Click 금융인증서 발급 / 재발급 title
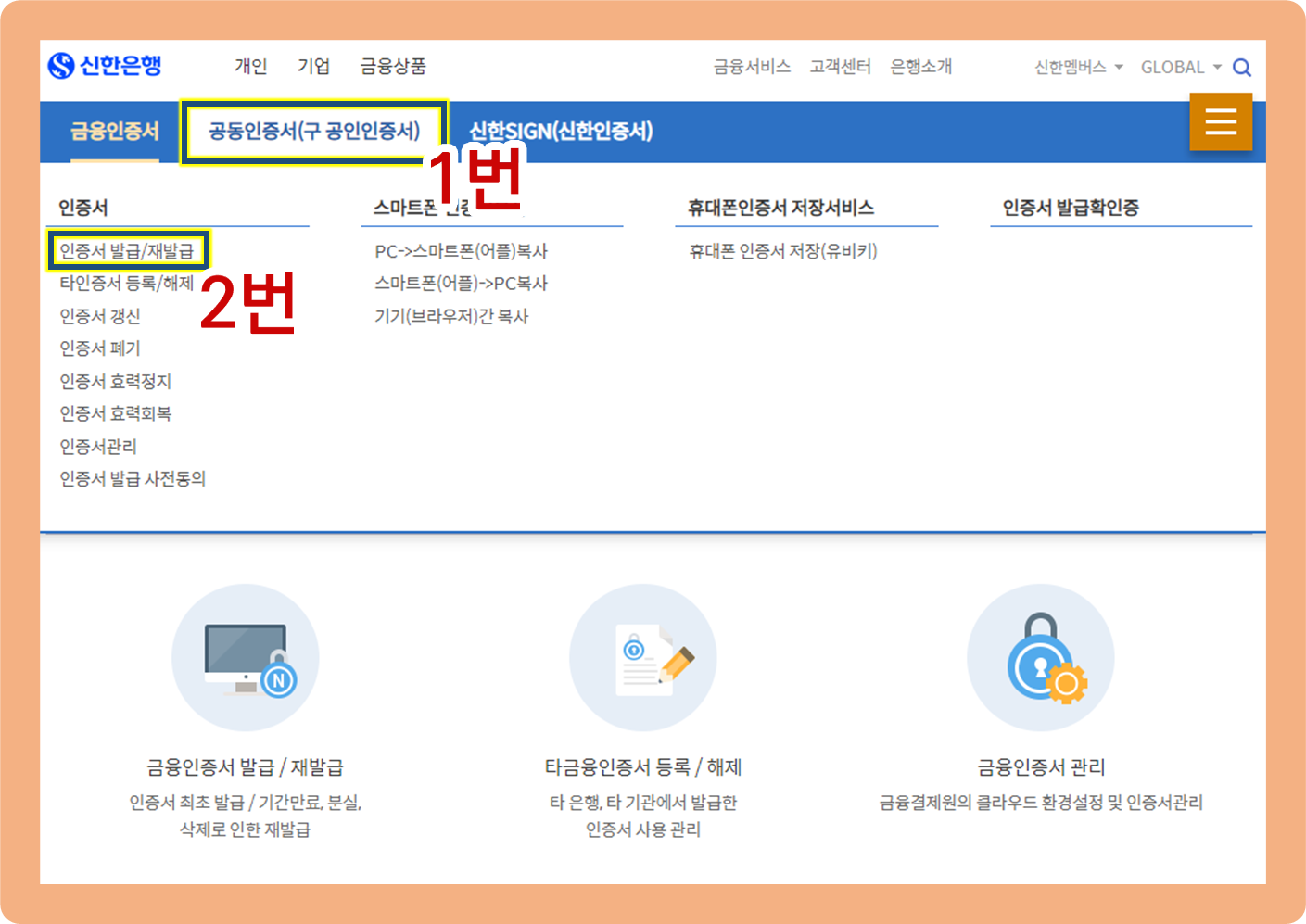The width and height of the screenshot is (1306, 924). [x=246, y=767]
